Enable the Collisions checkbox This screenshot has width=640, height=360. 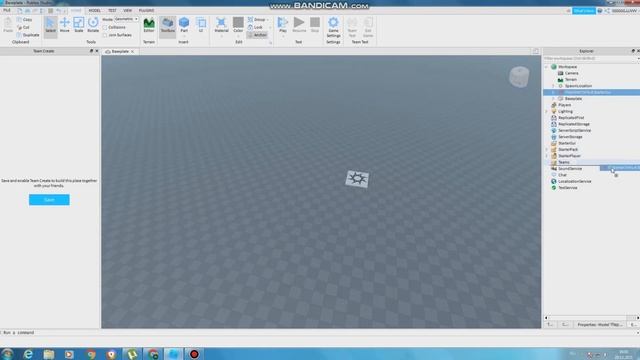point(114,27)
